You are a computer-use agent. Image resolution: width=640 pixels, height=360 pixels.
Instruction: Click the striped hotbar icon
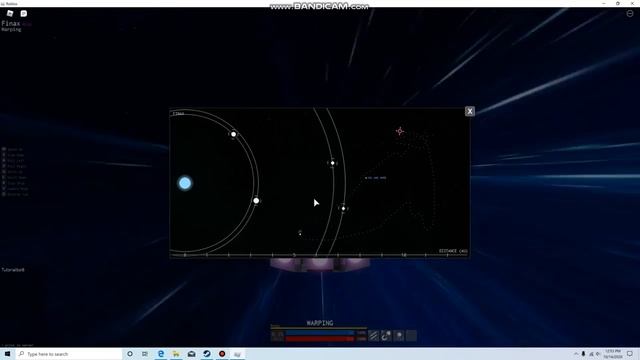click(x=373, y=336)
